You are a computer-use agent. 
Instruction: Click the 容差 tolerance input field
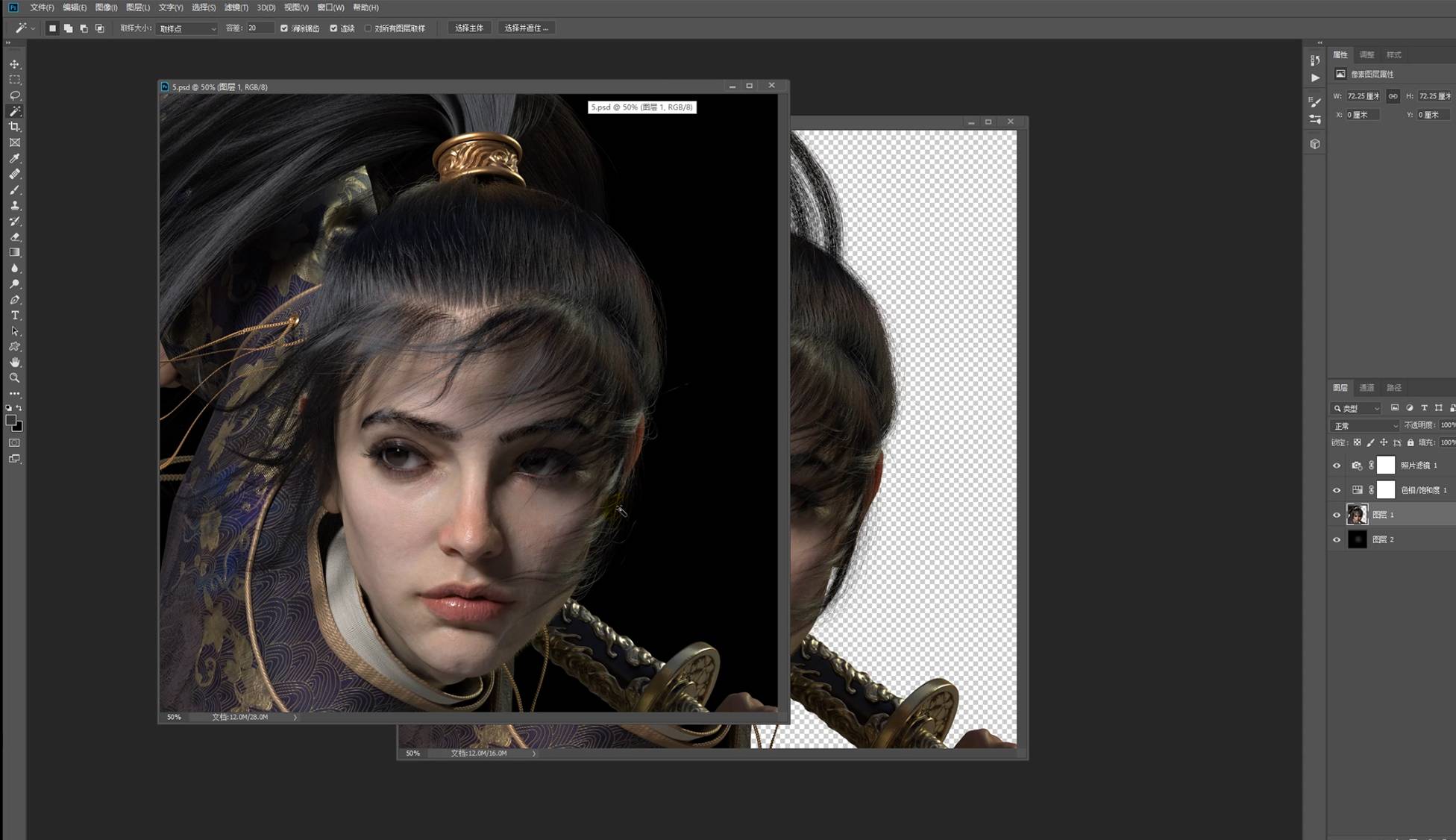tap(260, 28)
